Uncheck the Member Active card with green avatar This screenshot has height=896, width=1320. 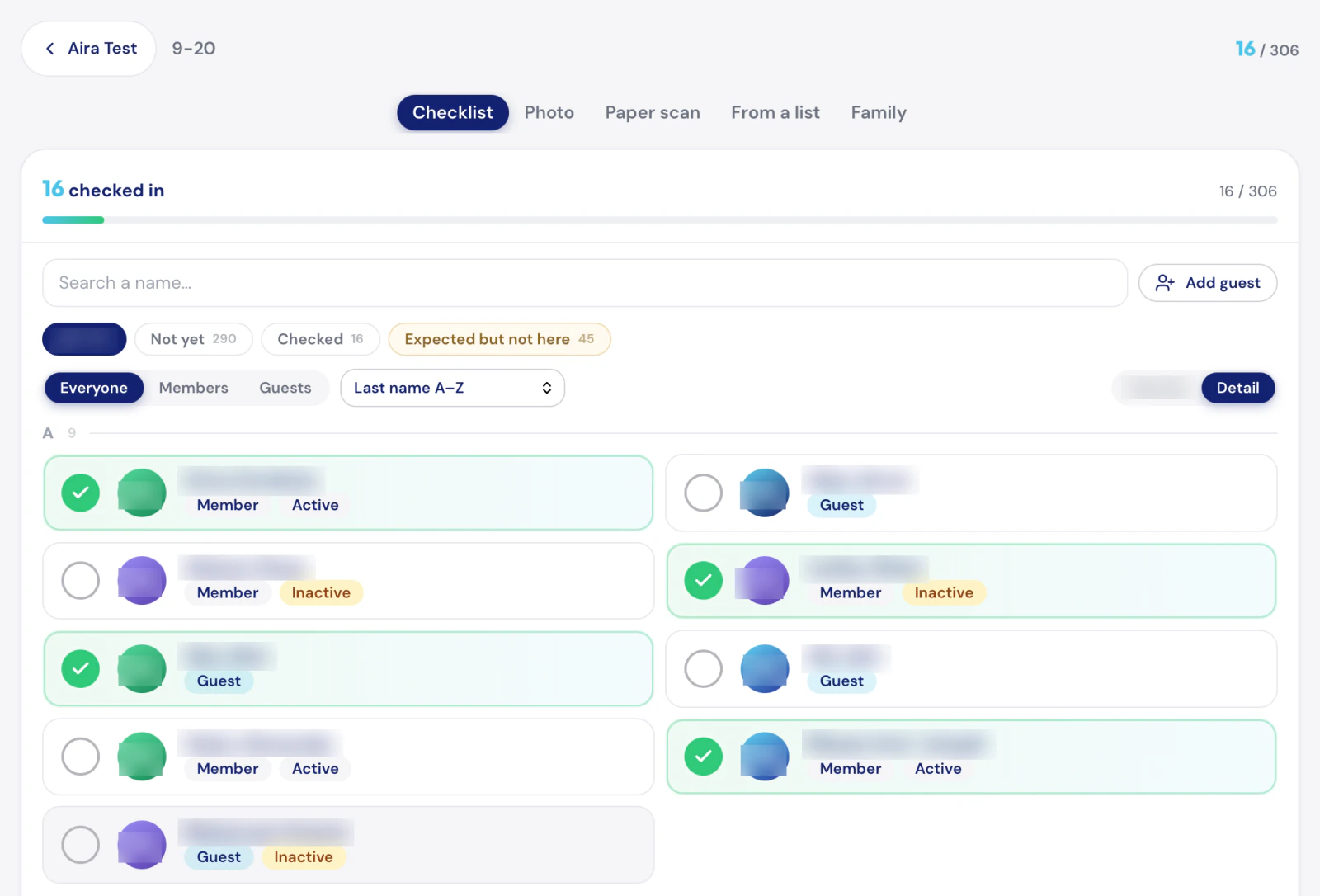pyautogui.click(x=81, y=493)
